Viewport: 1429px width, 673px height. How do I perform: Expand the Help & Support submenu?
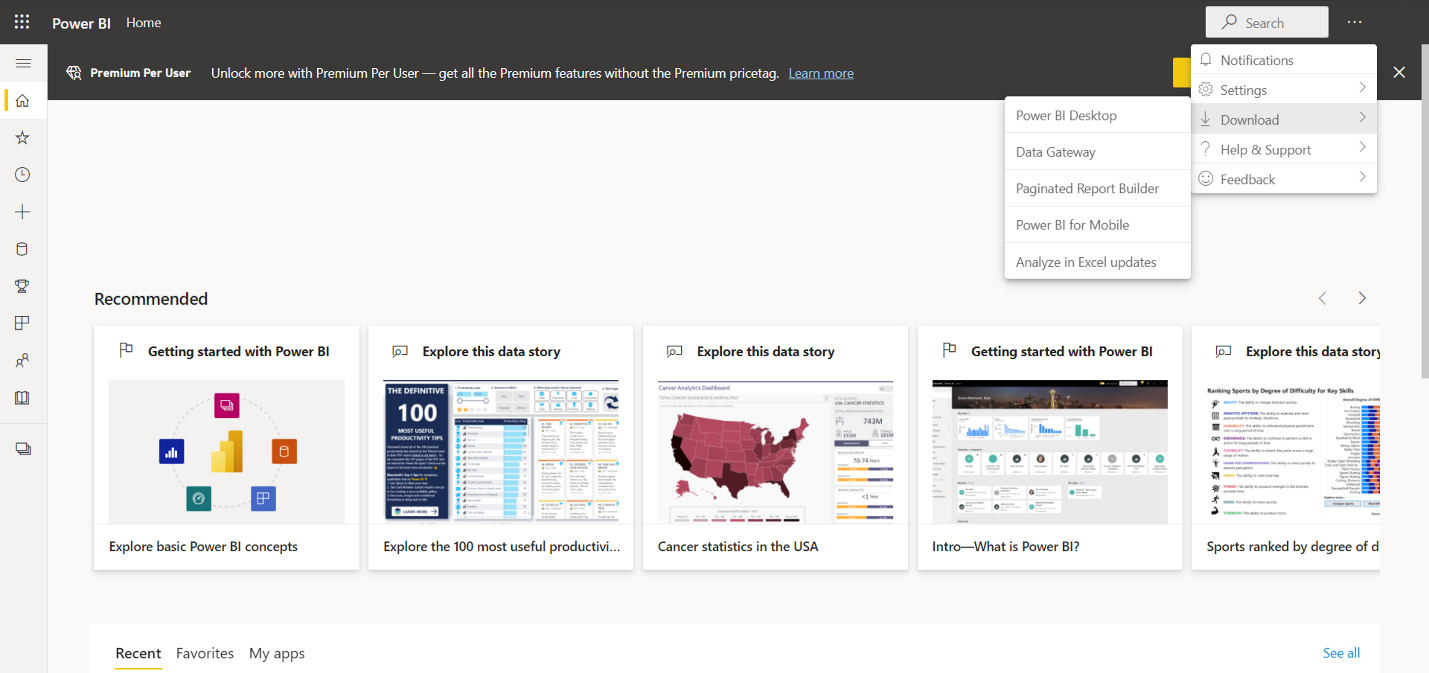click(x=1283, y=150)
